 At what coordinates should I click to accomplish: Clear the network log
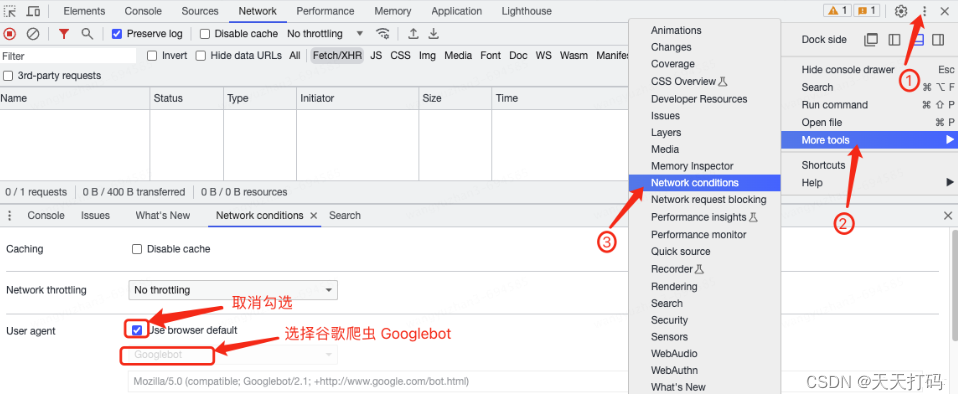tap(33, 33)
